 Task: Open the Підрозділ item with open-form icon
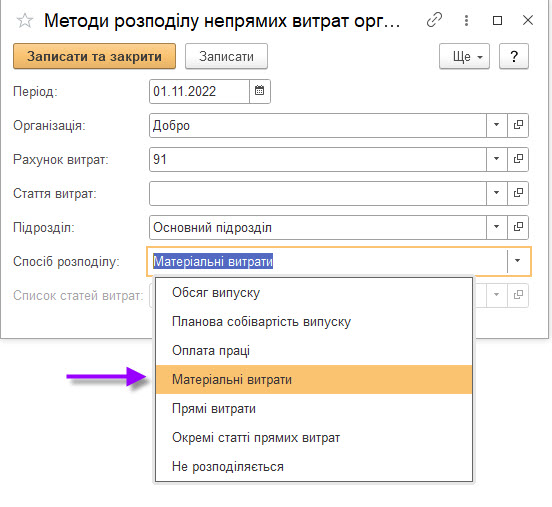click(518, 227)
